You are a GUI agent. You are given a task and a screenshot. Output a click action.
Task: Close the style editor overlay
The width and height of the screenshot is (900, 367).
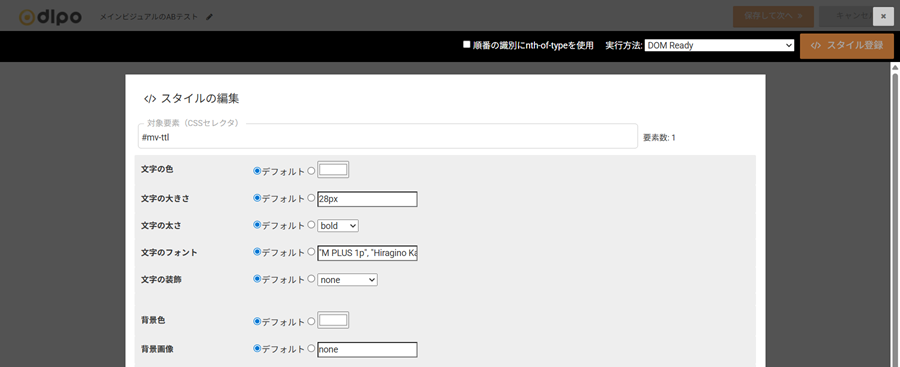coord(883,16)
